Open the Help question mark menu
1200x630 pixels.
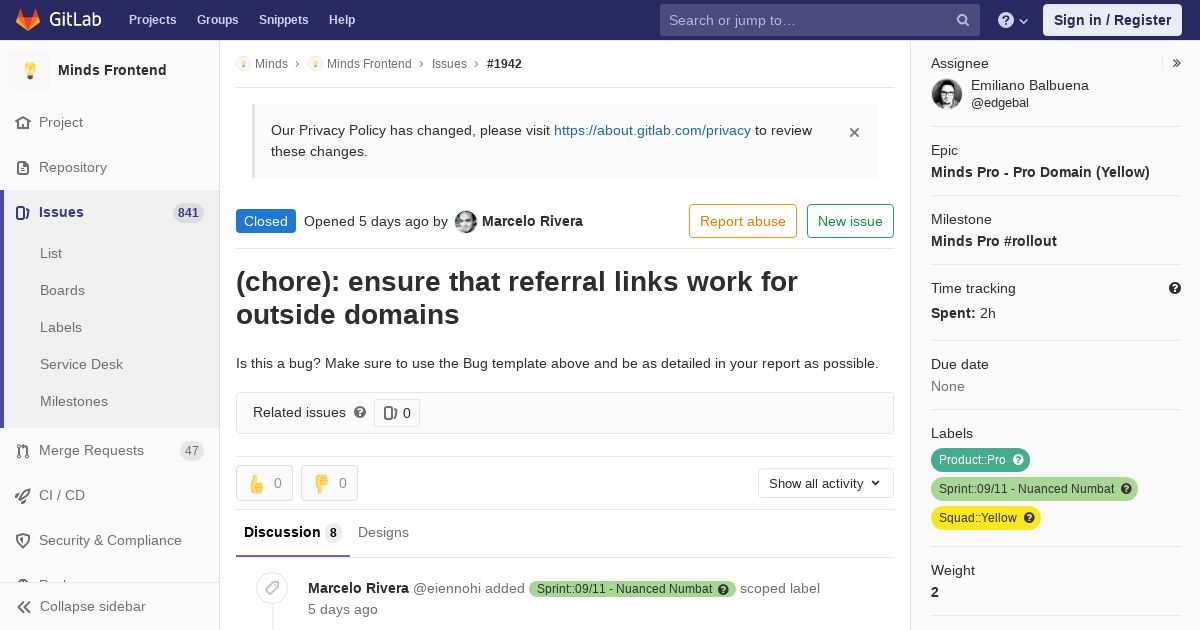[x=1013, y=20]
